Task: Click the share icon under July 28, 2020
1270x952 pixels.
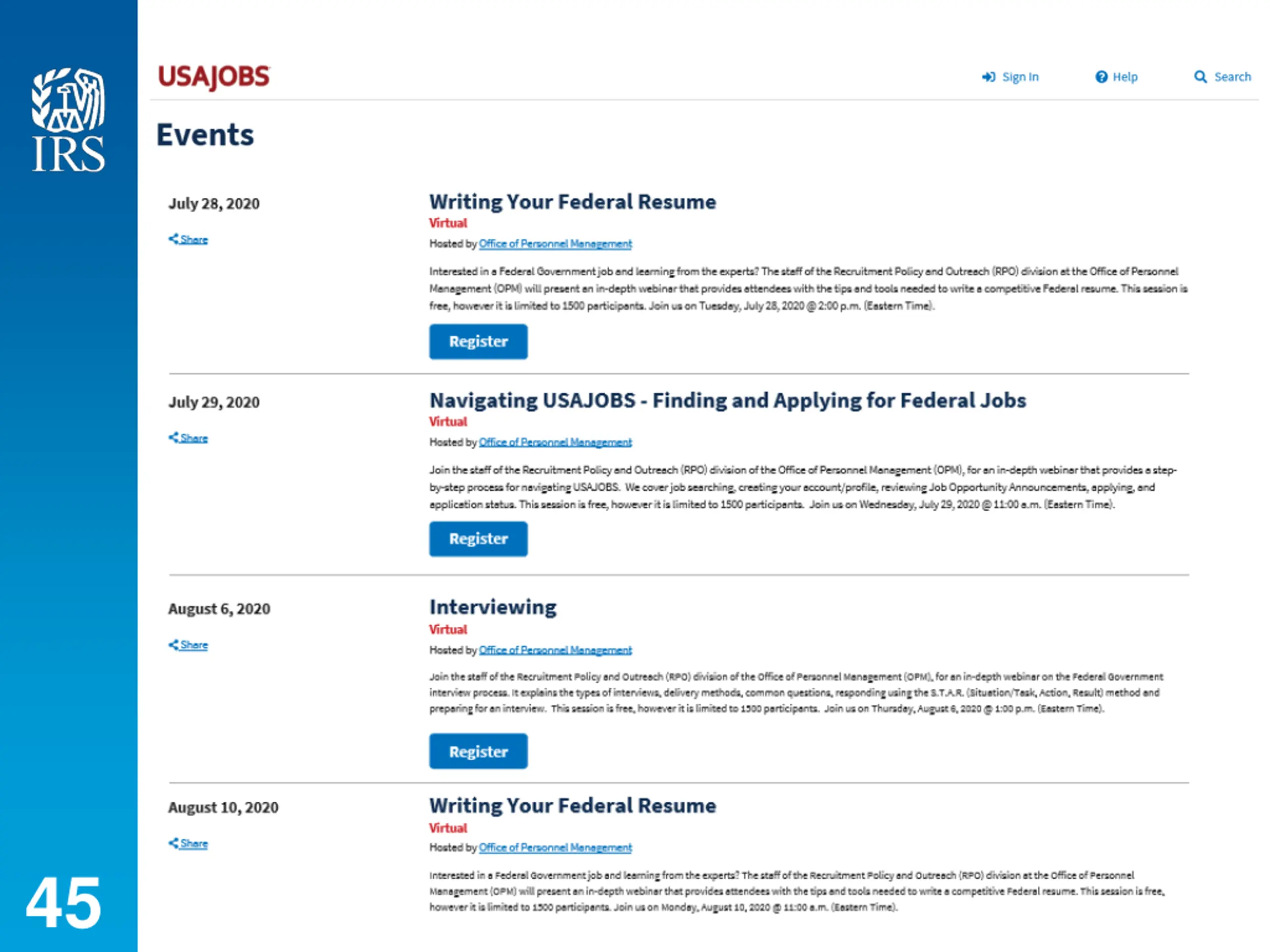Action: pos(174,238)
